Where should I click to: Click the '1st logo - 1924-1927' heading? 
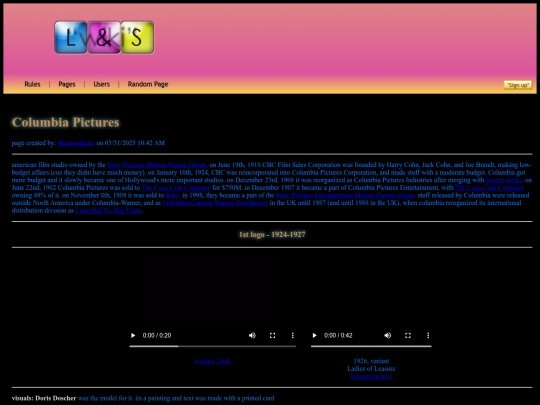[x=272, y=235]
